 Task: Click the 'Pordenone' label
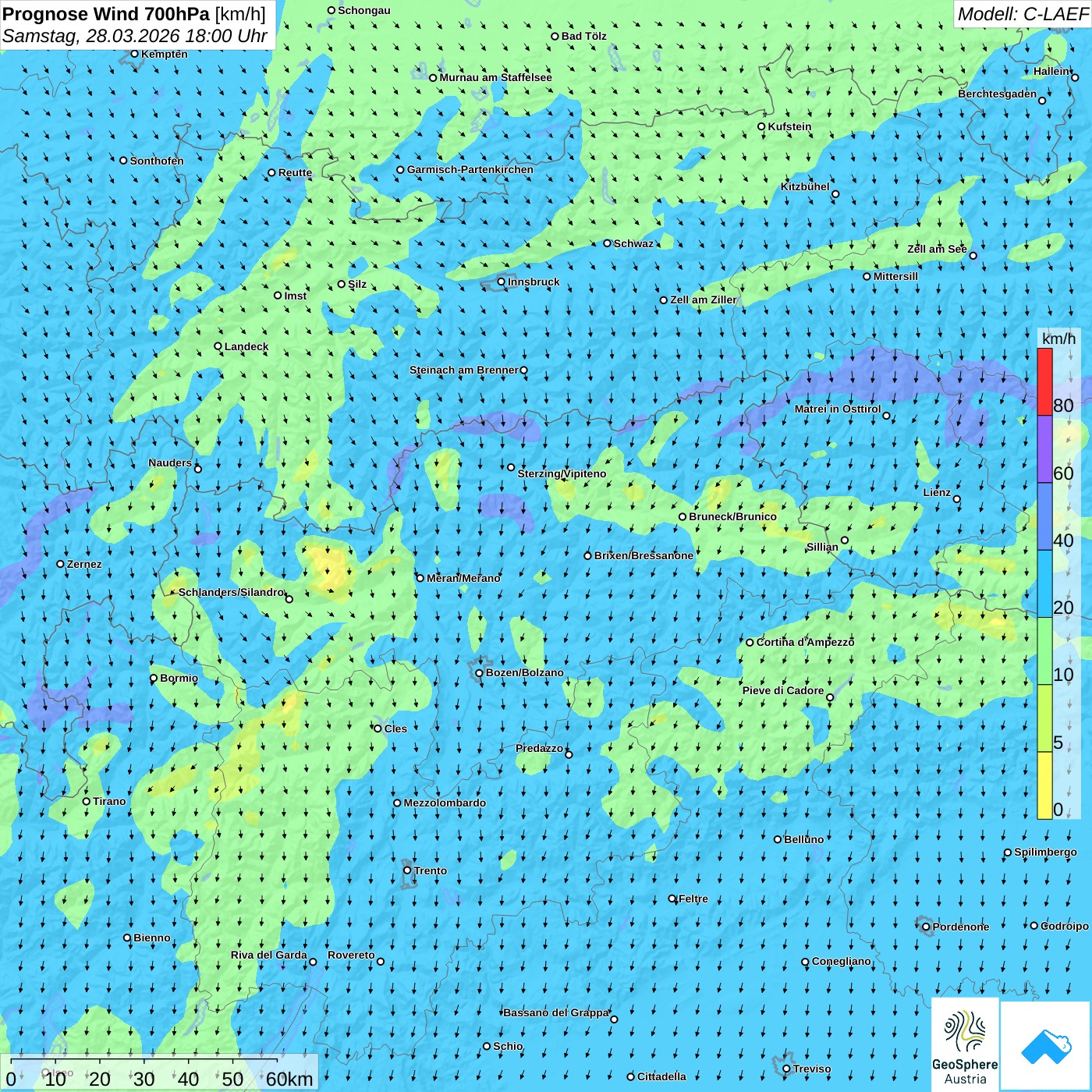961,927
